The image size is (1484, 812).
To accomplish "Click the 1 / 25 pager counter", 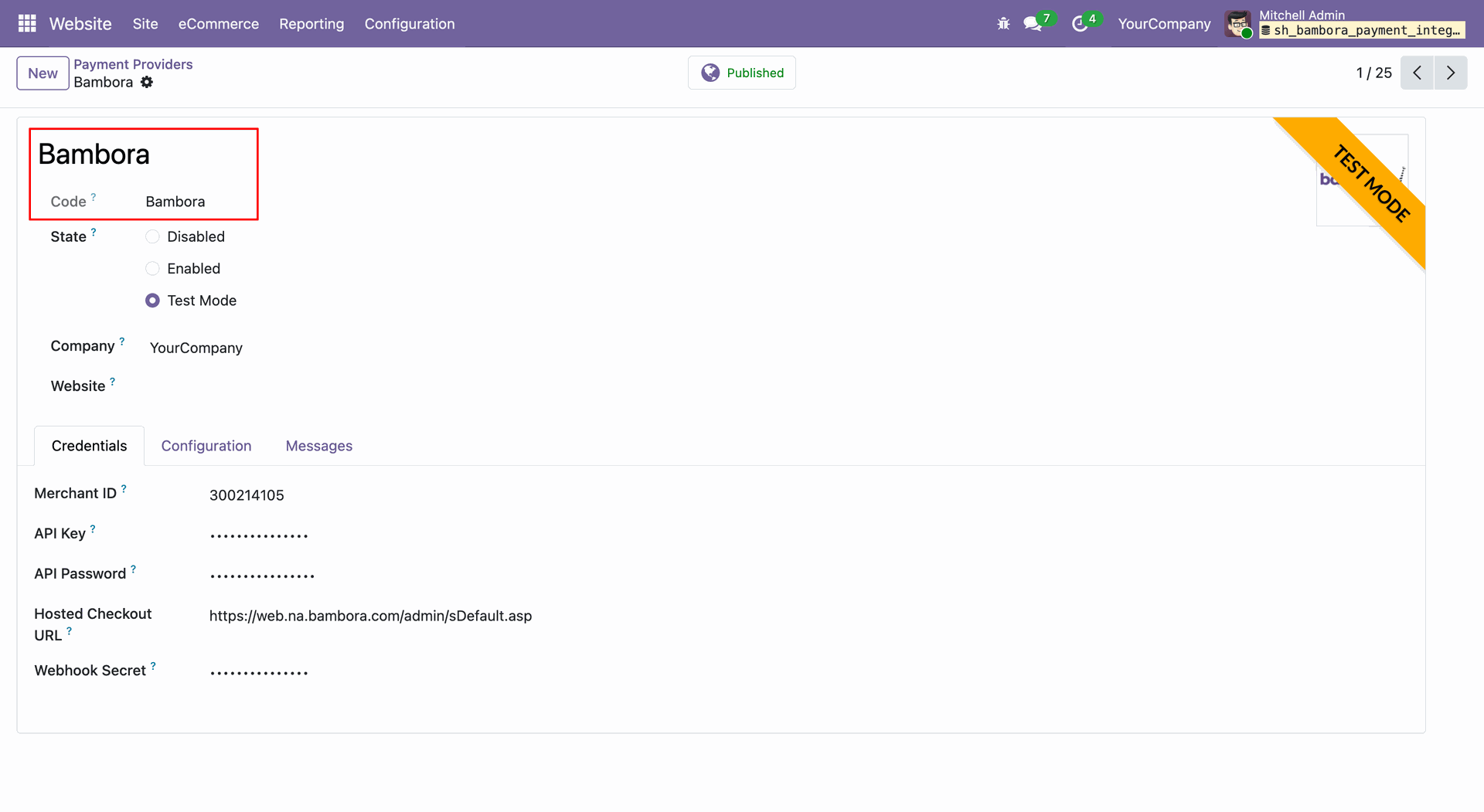I will coord(1373,73).
